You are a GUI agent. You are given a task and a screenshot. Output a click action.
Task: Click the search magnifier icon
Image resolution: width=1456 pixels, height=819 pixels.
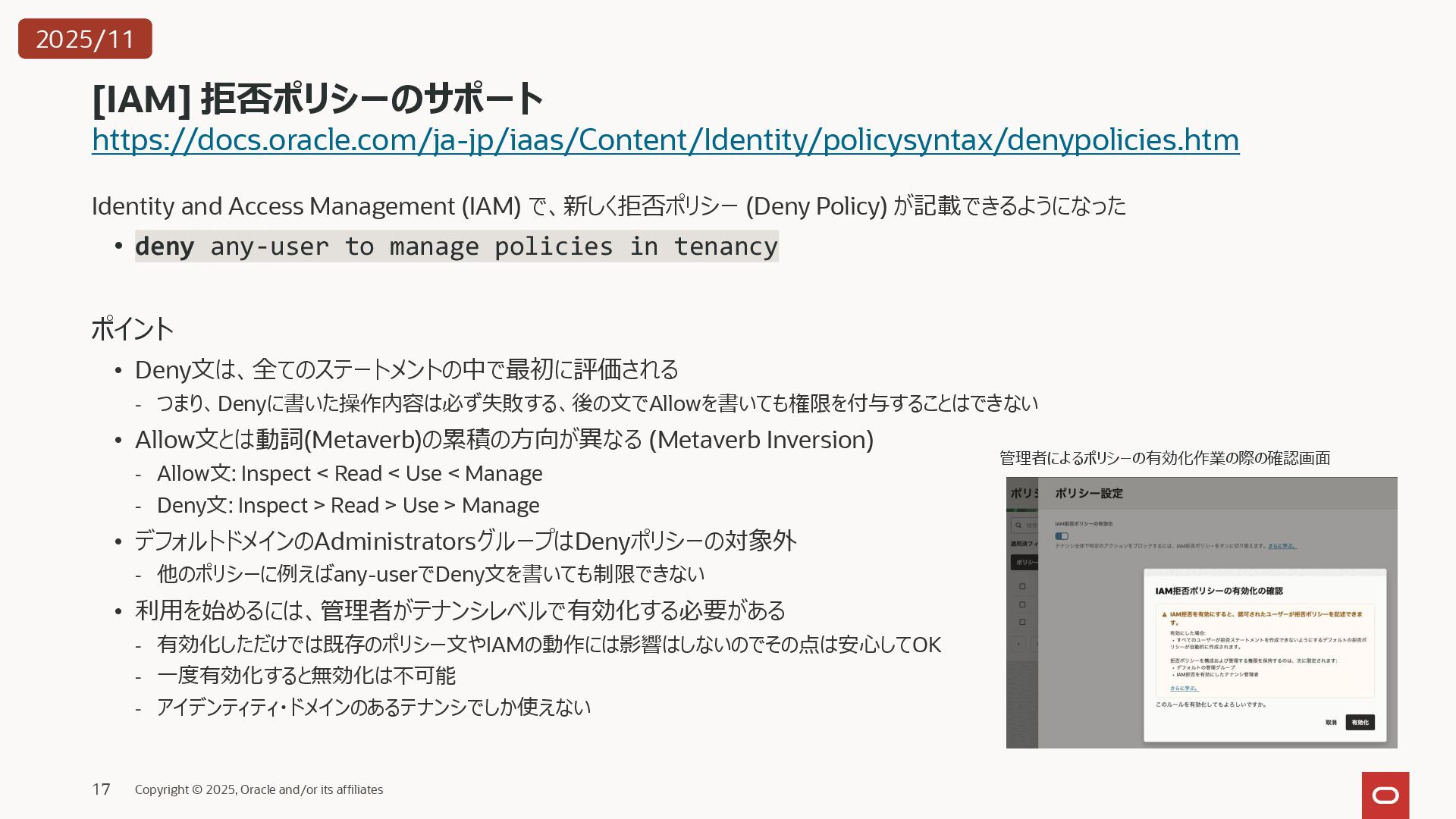1018,526
